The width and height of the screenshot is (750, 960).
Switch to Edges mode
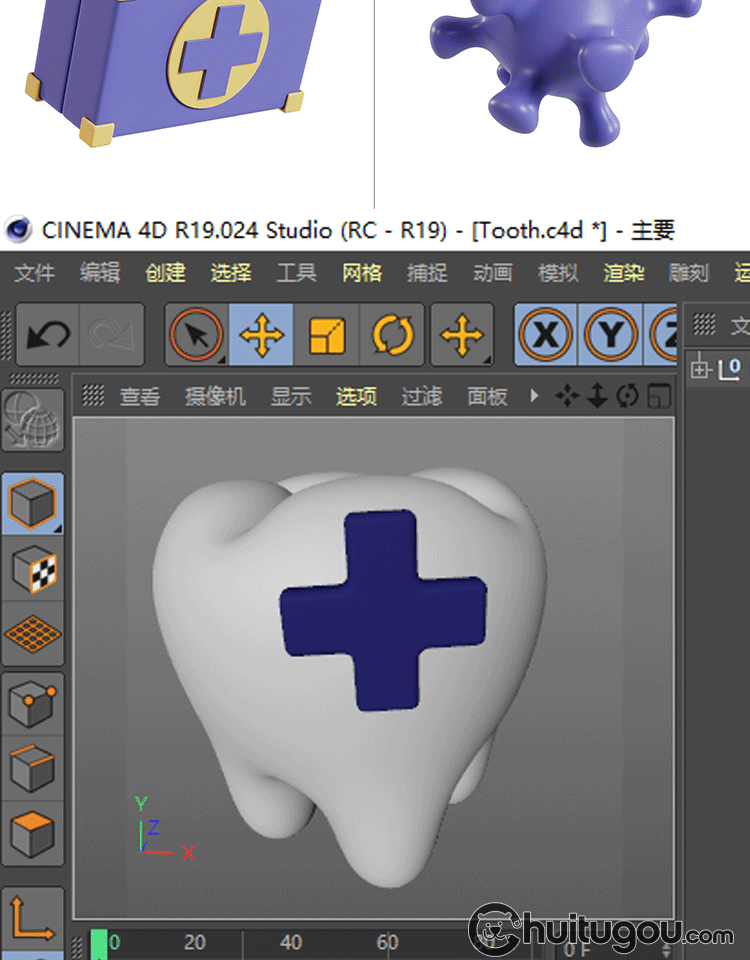(x=32, y=768)
